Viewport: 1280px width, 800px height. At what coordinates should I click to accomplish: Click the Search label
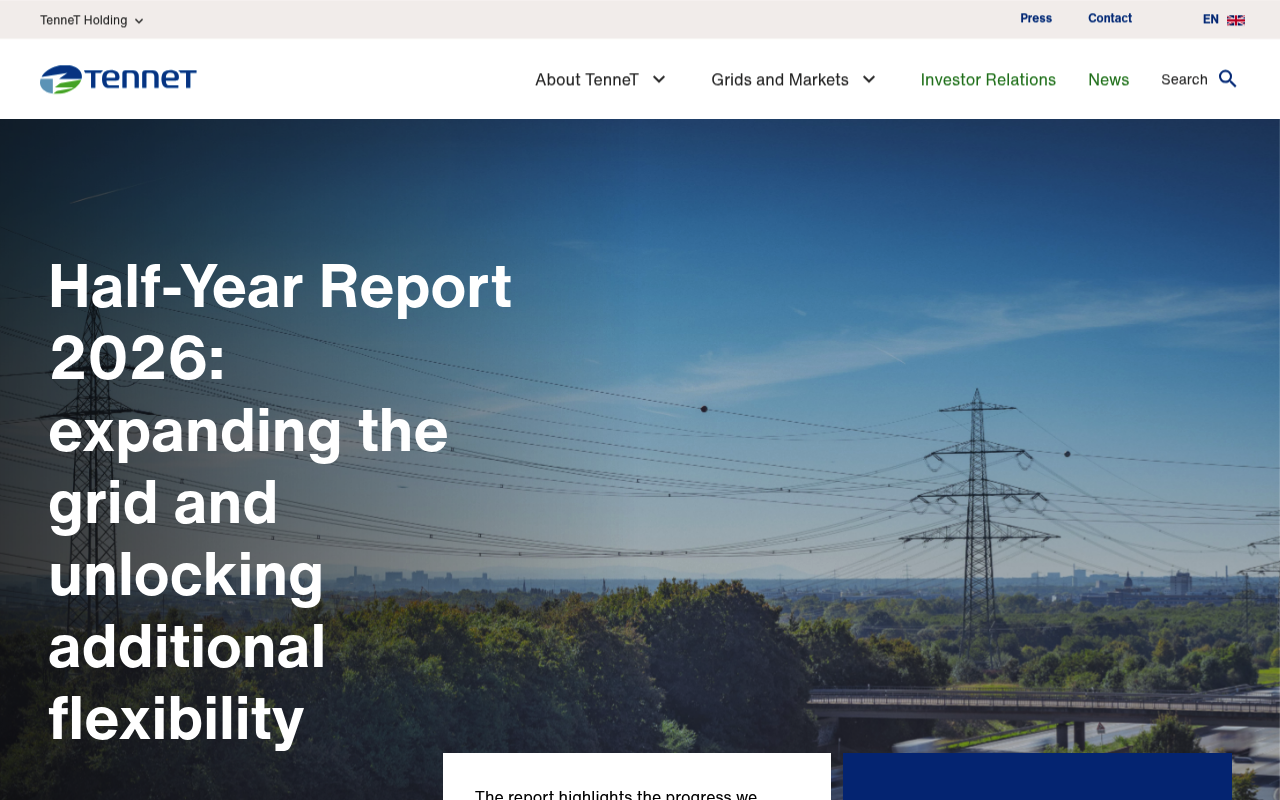tap(1184, 79)
